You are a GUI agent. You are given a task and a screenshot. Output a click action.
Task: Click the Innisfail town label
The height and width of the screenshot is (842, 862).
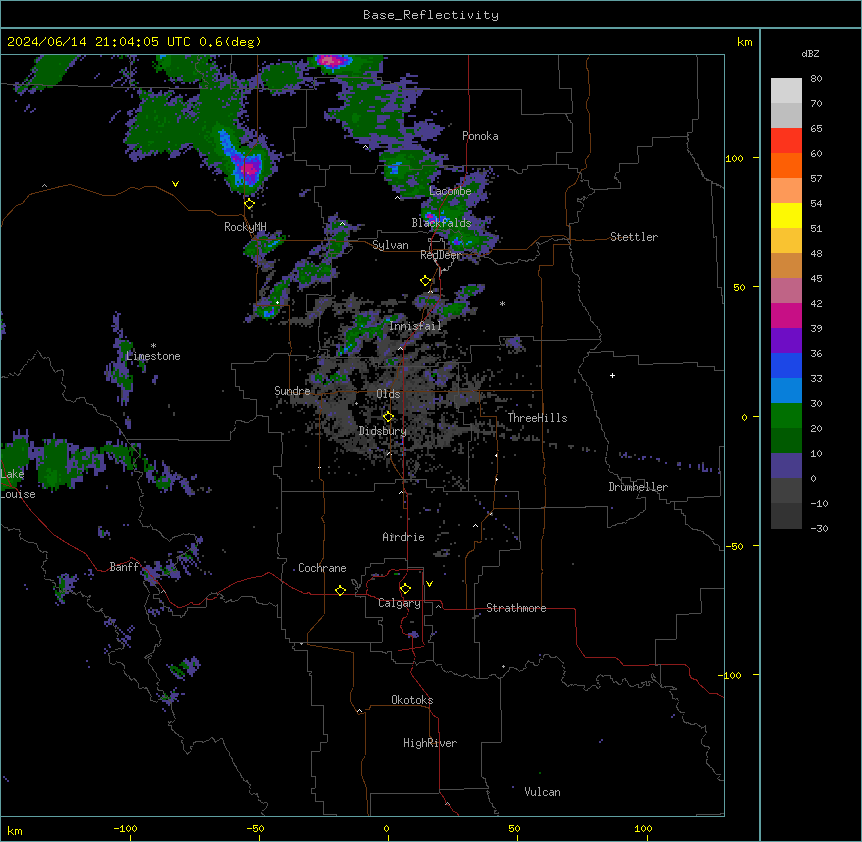tap(415, 326)
